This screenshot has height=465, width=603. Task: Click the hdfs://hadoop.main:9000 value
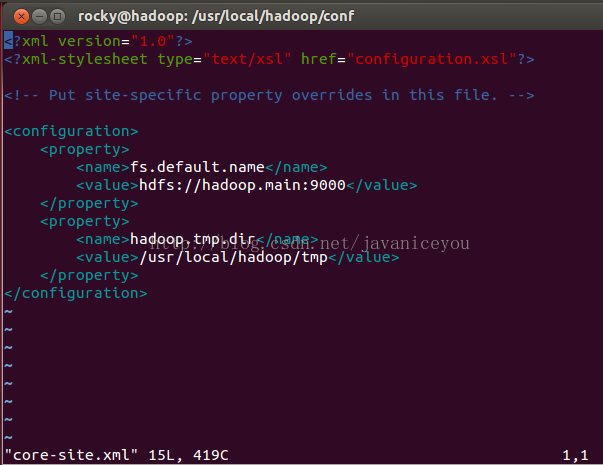(242, 185)
